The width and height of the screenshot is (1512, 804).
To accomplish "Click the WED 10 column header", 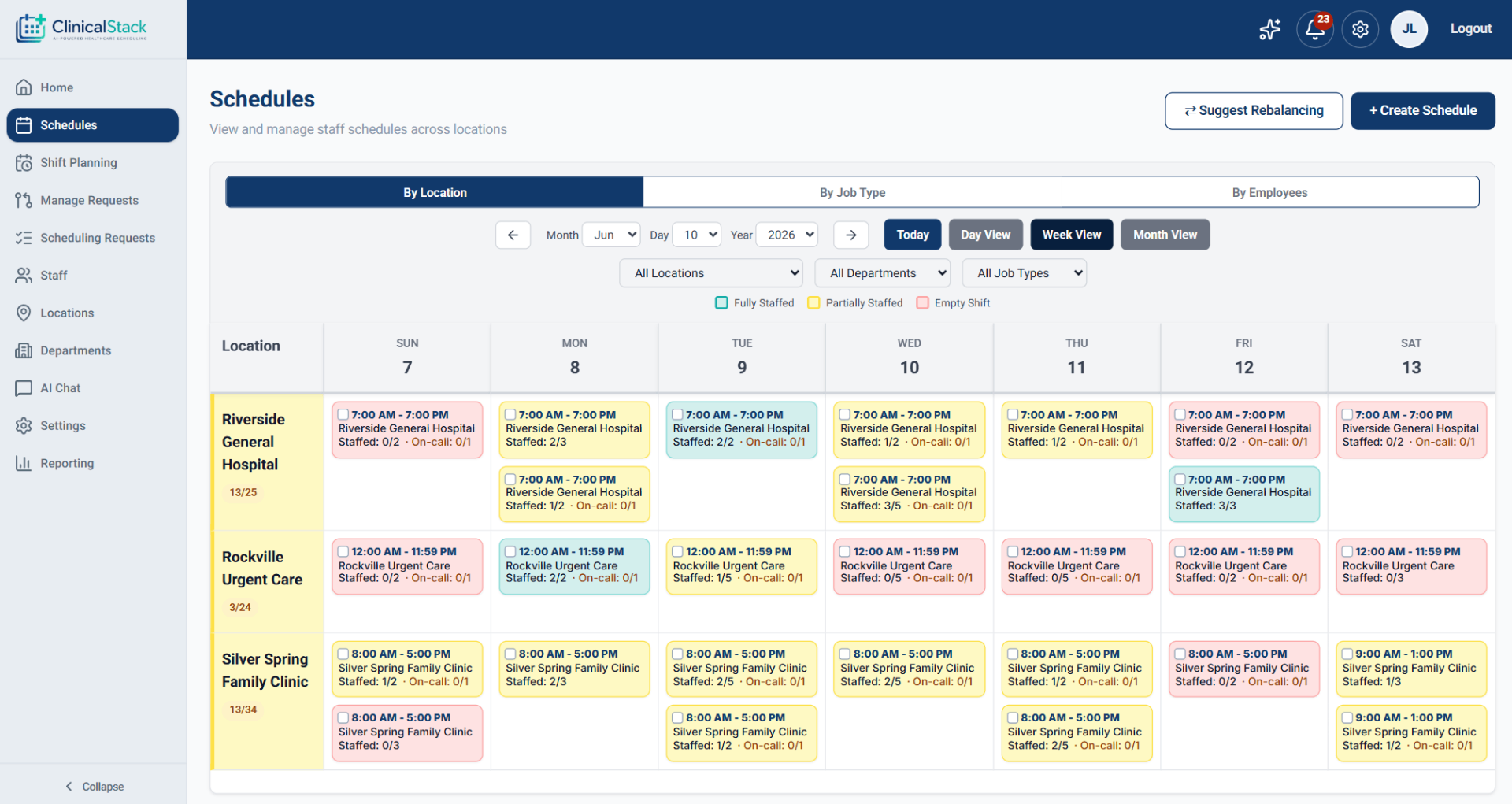I will (909, 357).
